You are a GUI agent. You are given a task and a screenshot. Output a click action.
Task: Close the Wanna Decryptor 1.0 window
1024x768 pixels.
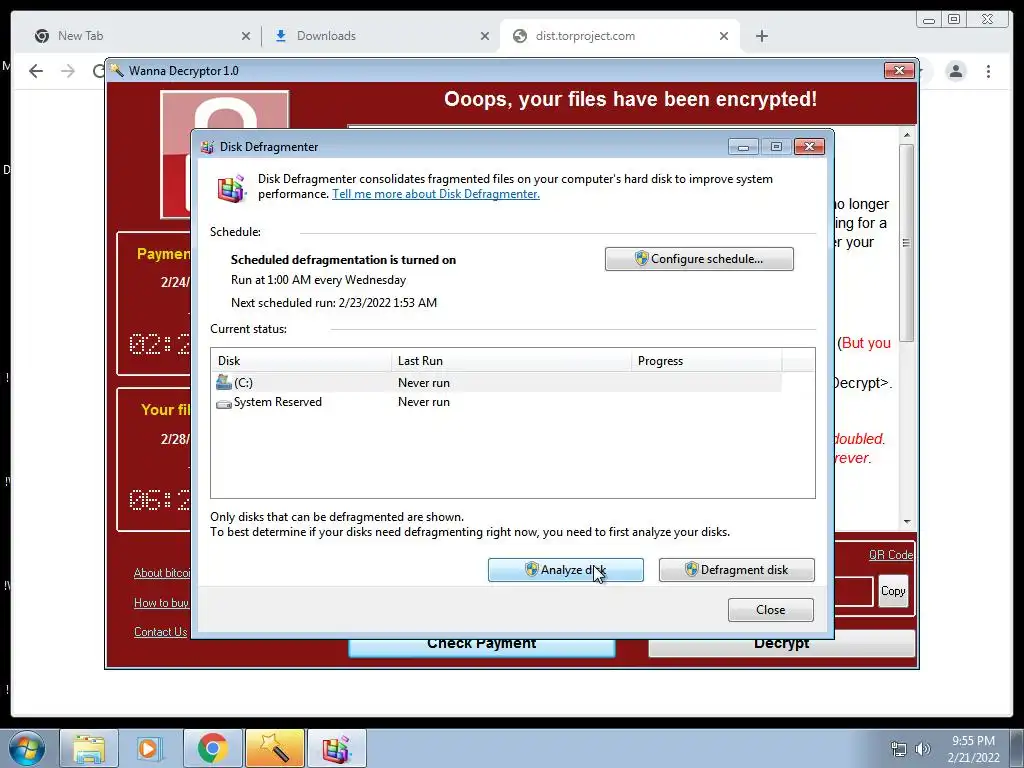(x=899, y=71)
